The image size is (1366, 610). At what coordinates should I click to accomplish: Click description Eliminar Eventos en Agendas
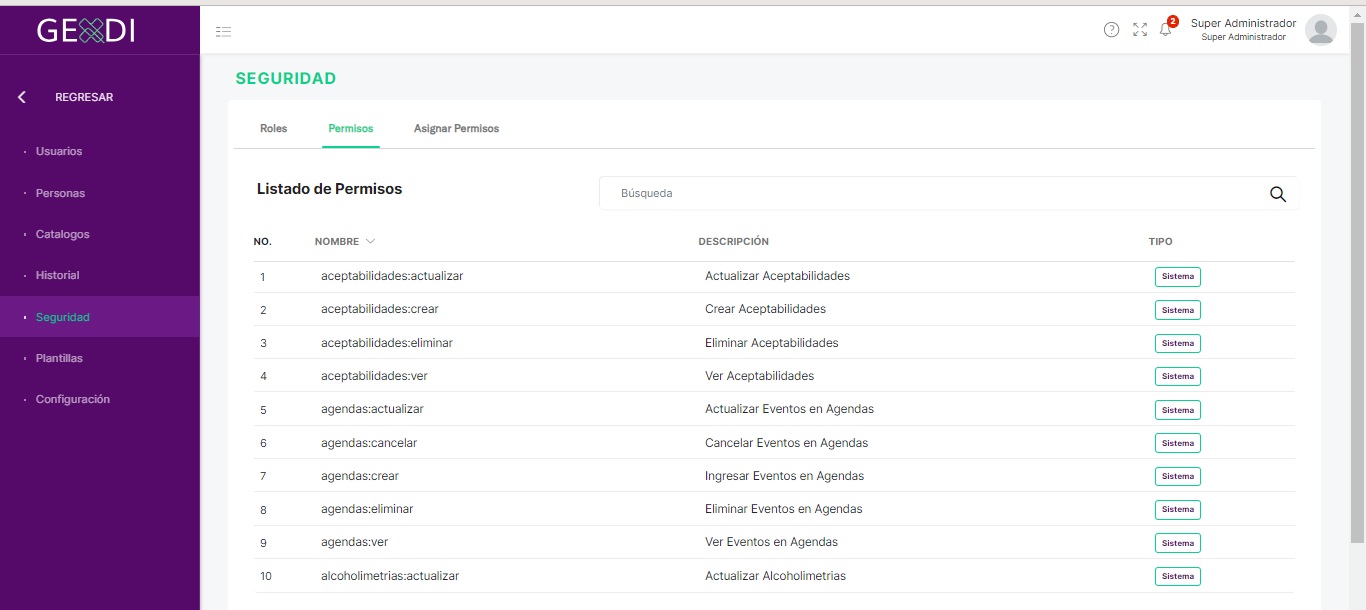tap(783, 509)
